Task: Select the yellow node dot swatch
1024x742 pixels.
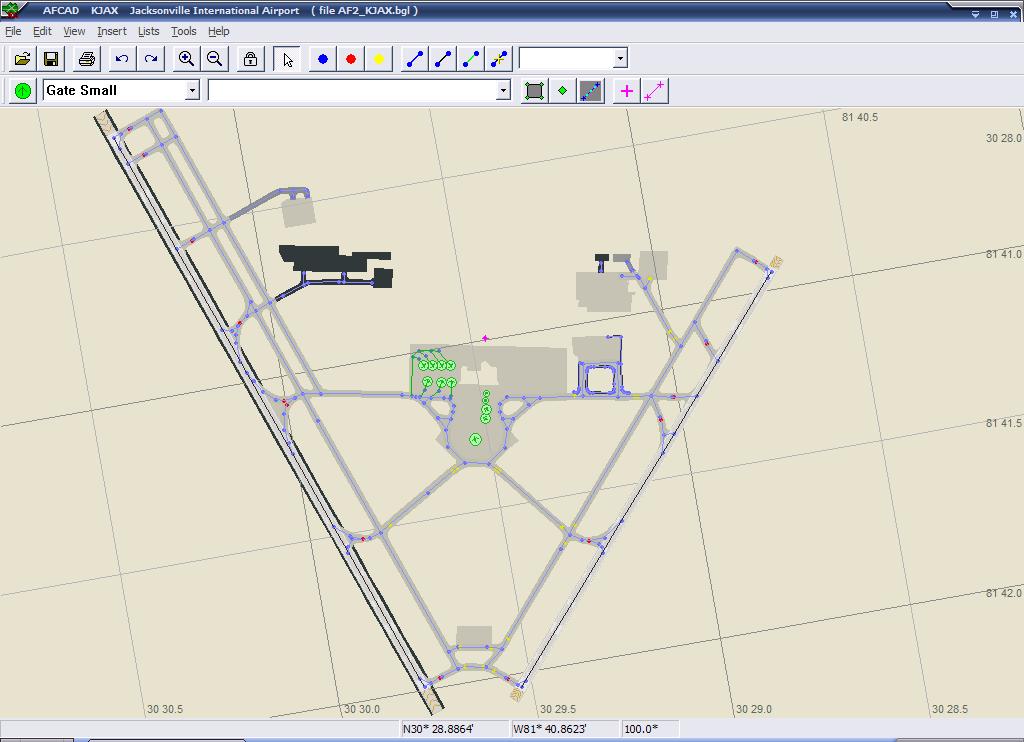Action: [x=378, y=59]
